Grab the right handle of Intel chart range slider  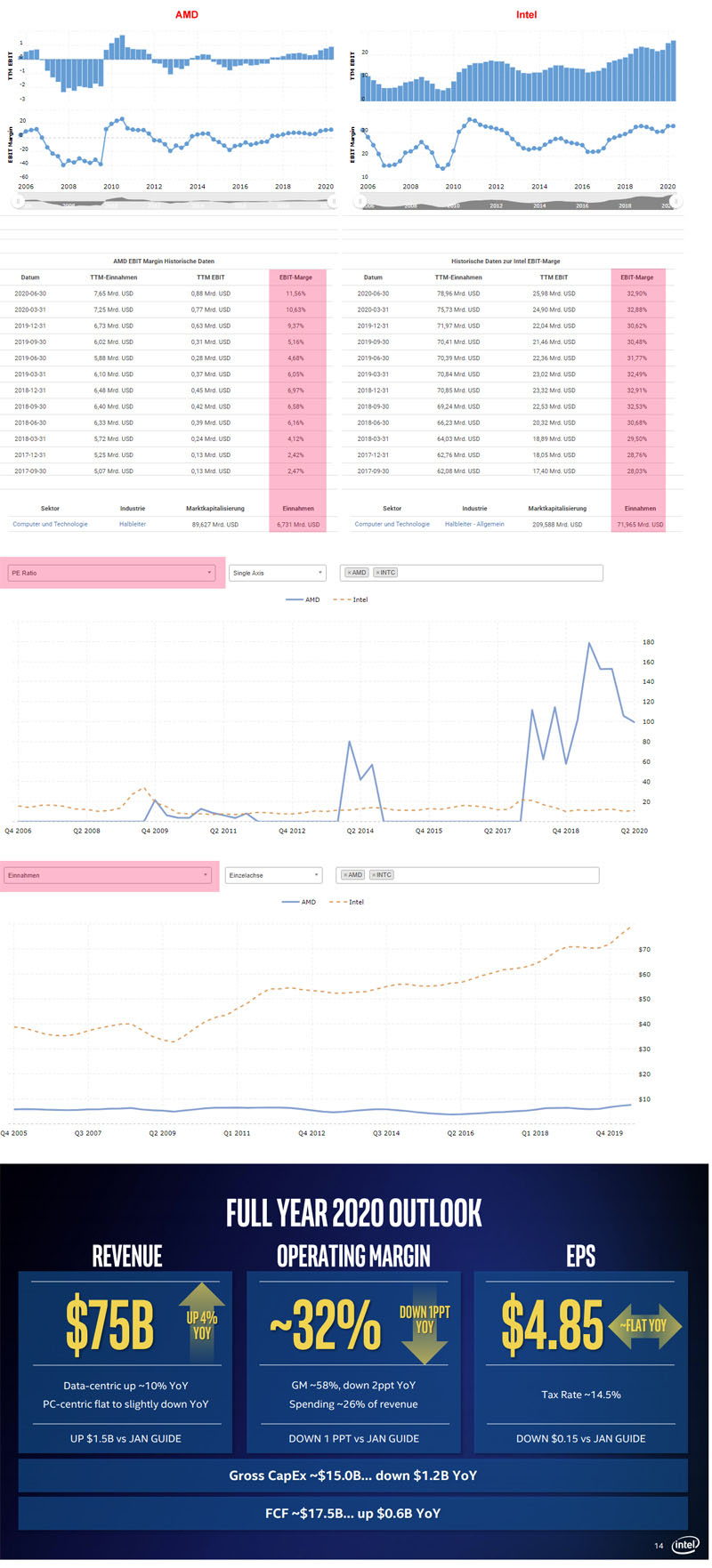678,202
